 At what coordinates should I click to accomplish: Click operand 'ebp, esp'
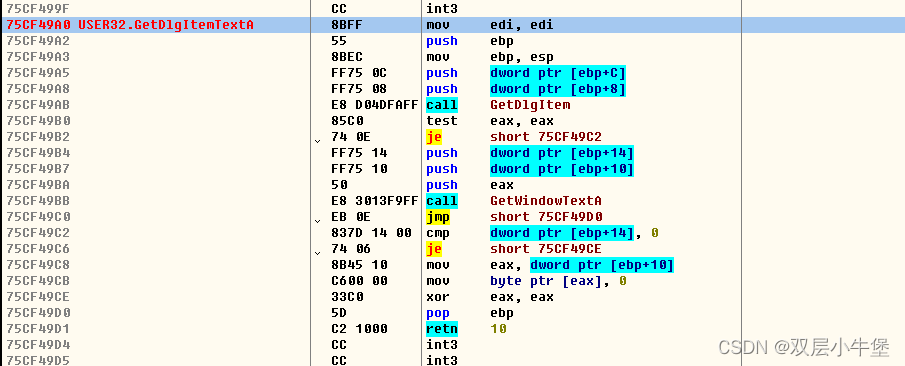coord(522,57)
